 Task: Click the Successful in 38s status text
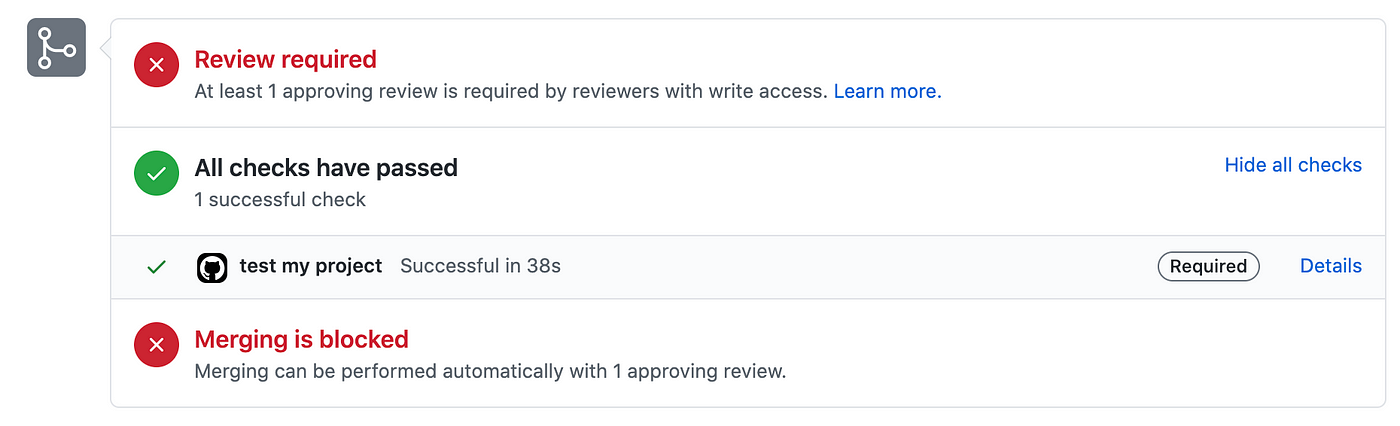480,266
